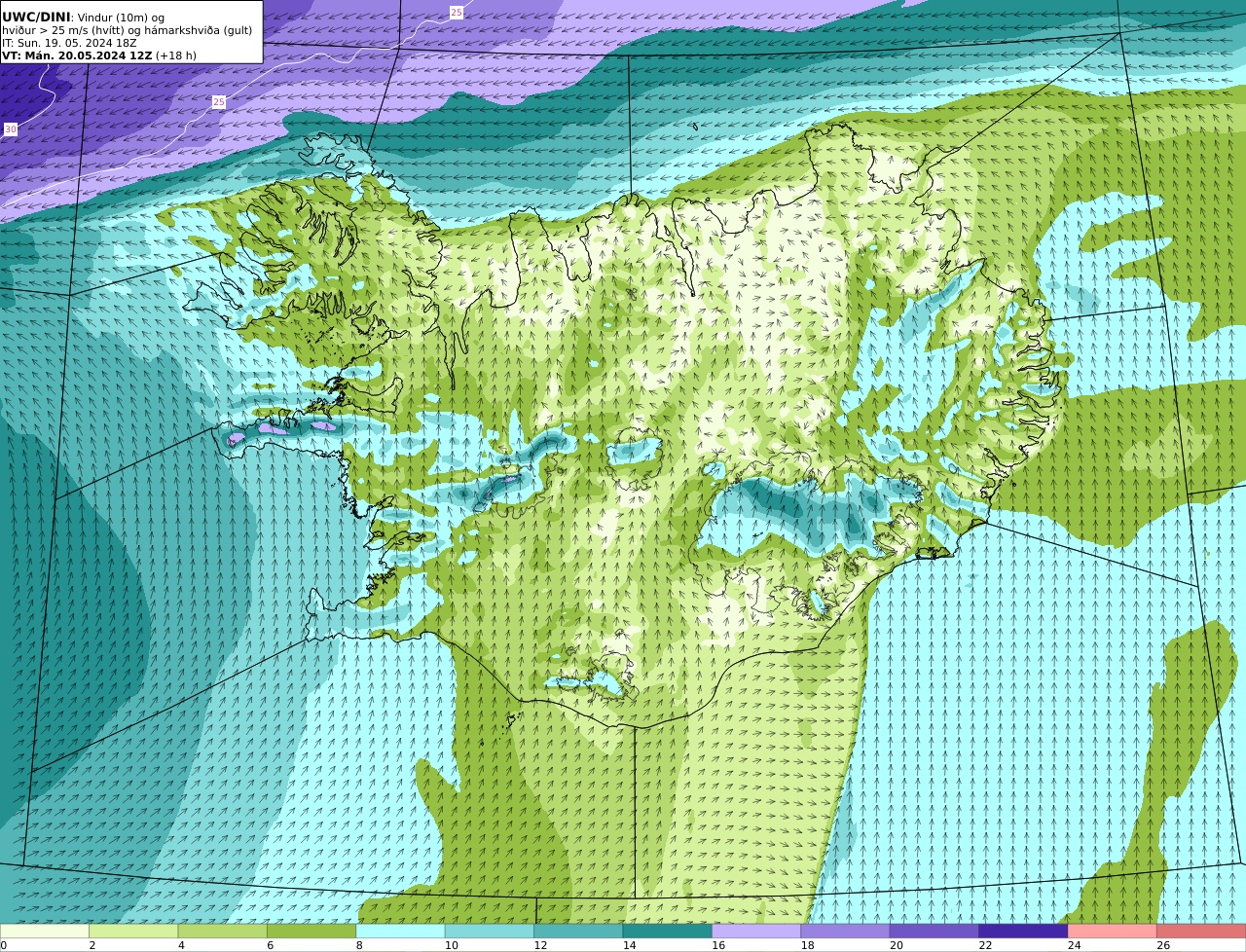Viewport: 1246px width, 952px height.
Task: Click the pale yellow 0–2 m/s legend swatch
Action: [x=45, y=931]
